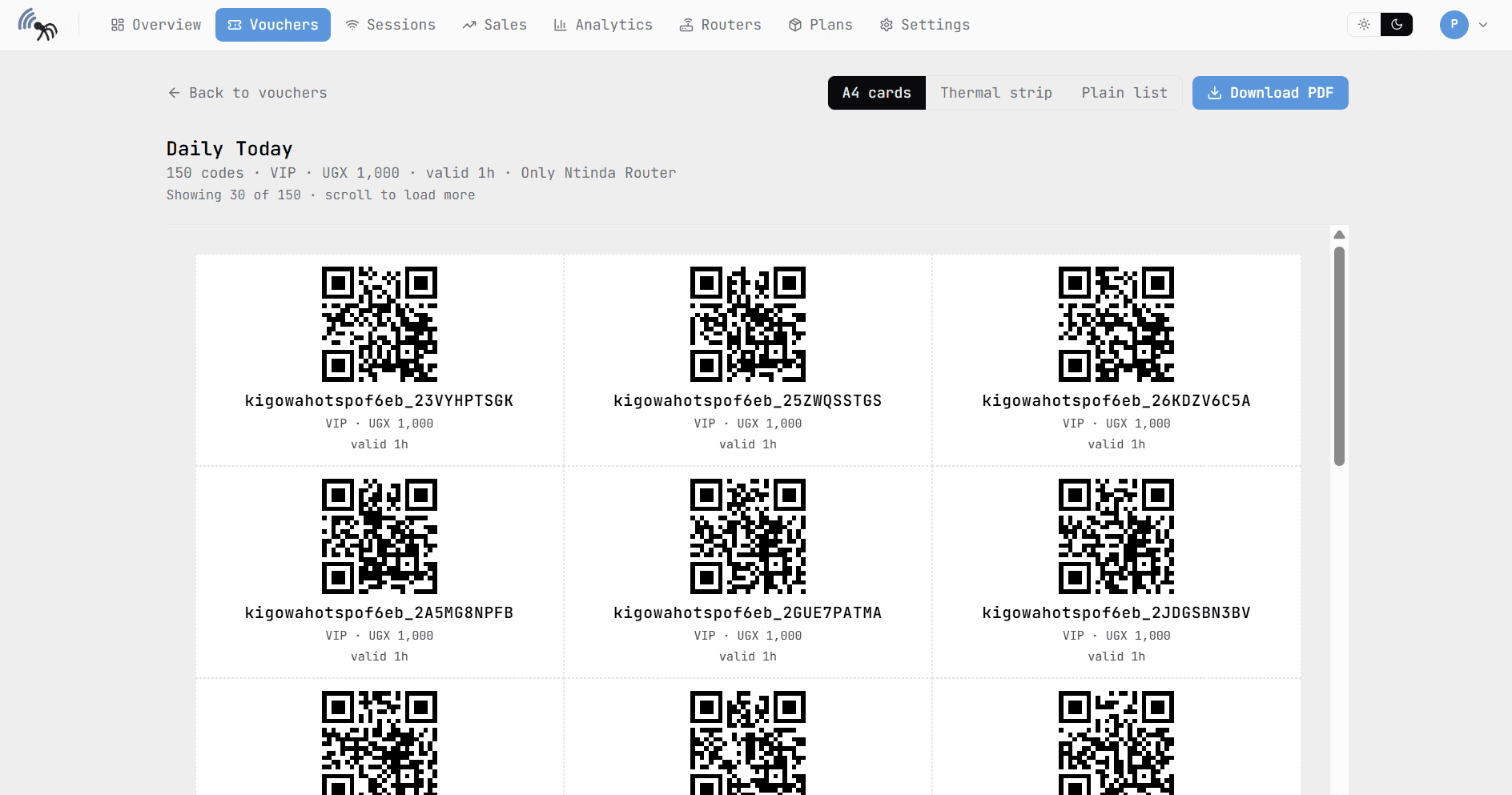This screenshot has width=1512, height=795.
Task: Go to the Routers page
Action: (721, 25)
